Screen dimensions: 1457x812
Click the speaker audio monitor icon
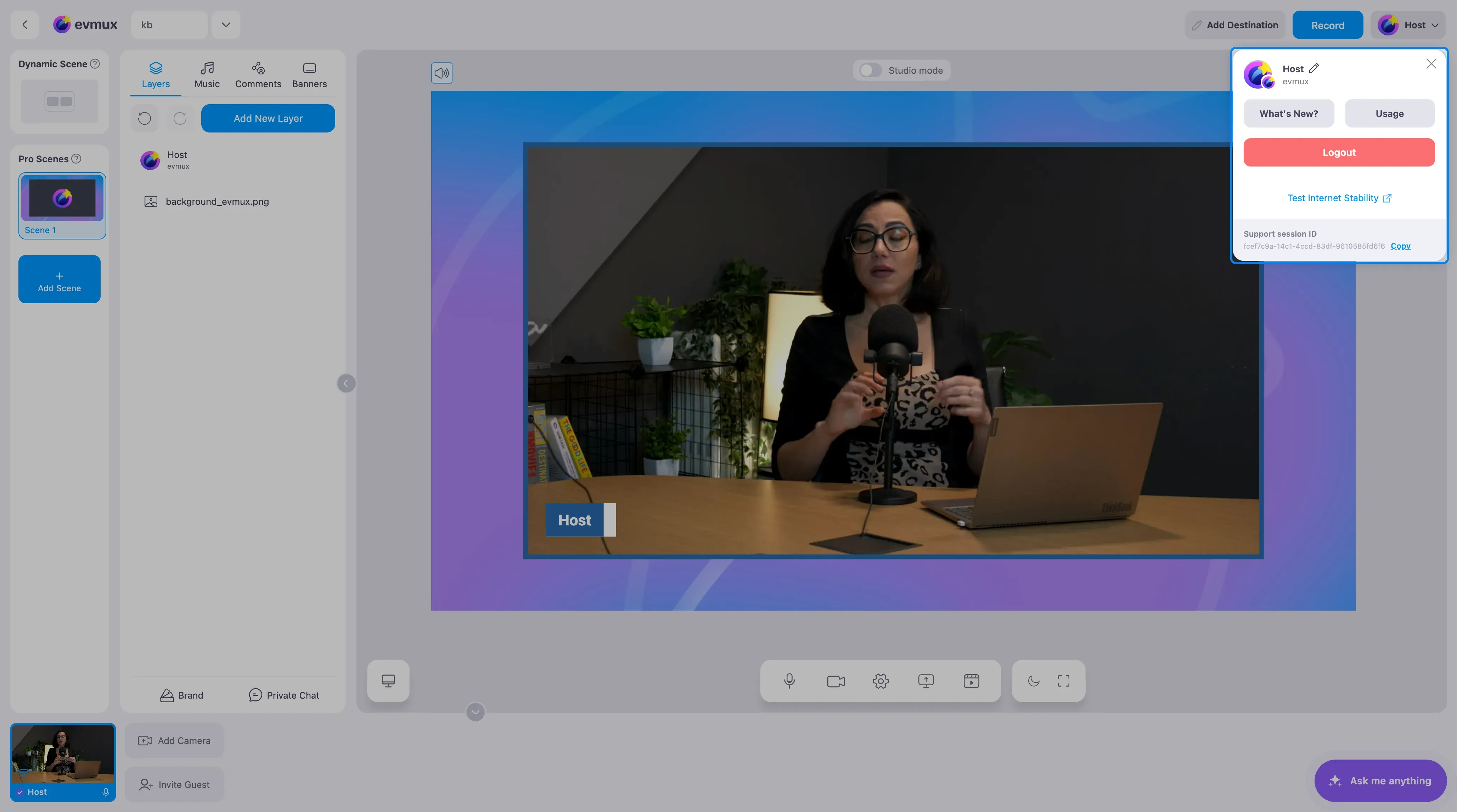pos(442,73)
